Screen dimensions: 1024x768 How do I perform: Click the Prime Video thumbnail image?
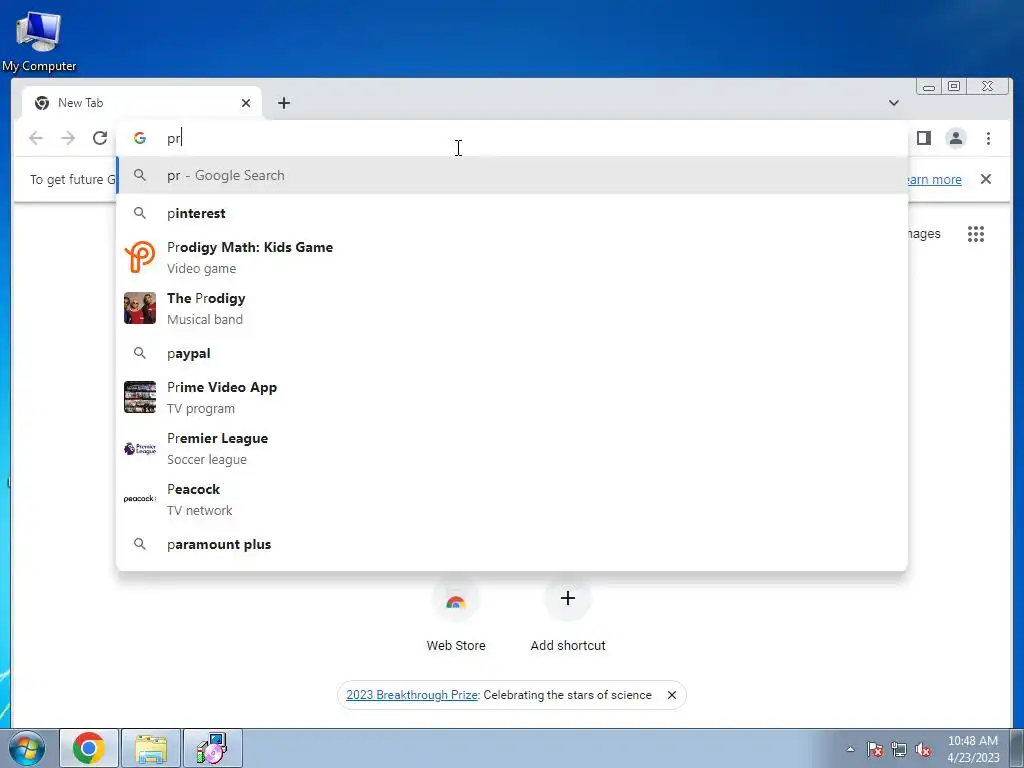pos(140,397)
